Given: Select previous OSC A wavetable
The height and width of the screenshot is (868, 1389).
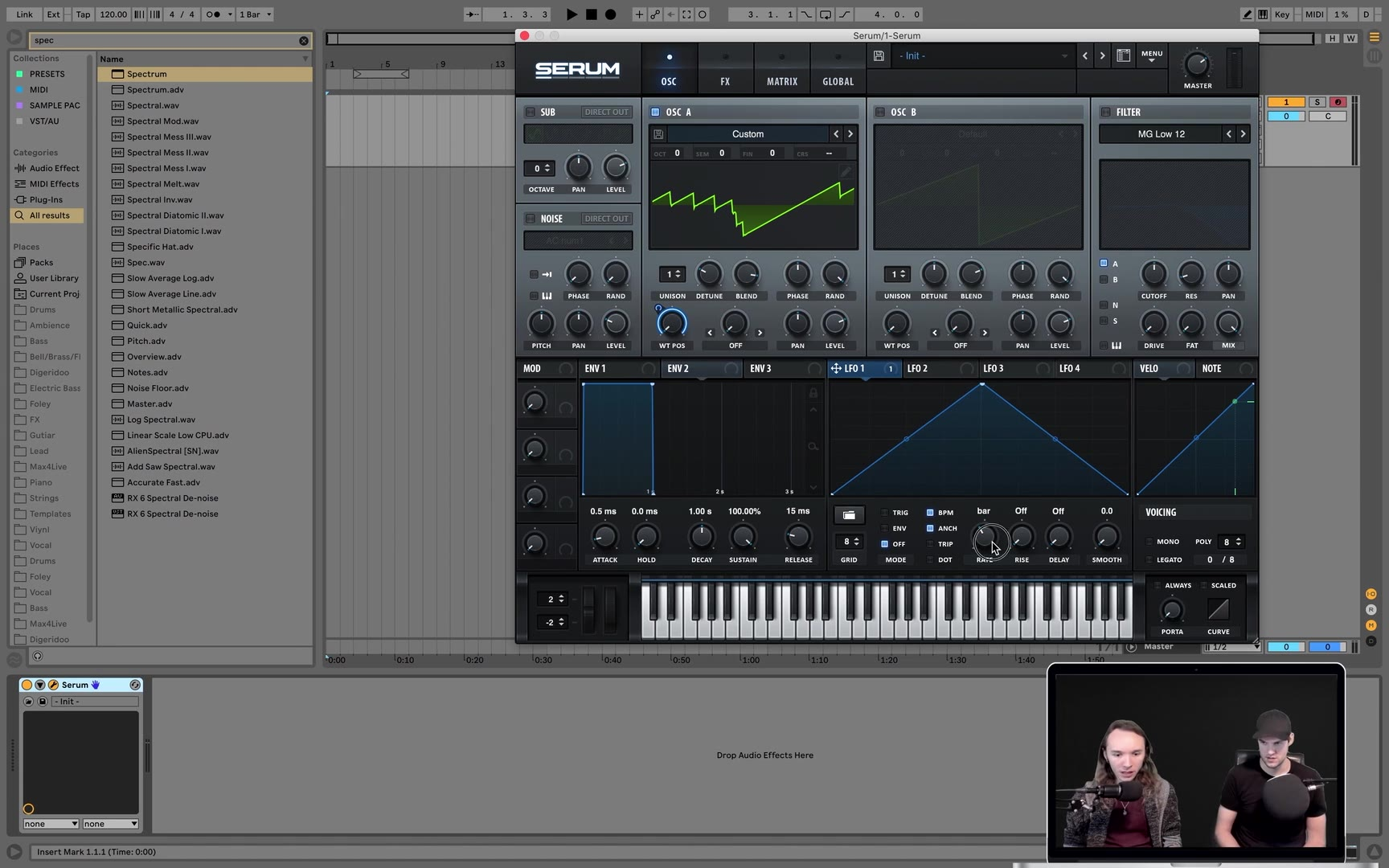Looking at the screenshot, I should pos(836,134).
